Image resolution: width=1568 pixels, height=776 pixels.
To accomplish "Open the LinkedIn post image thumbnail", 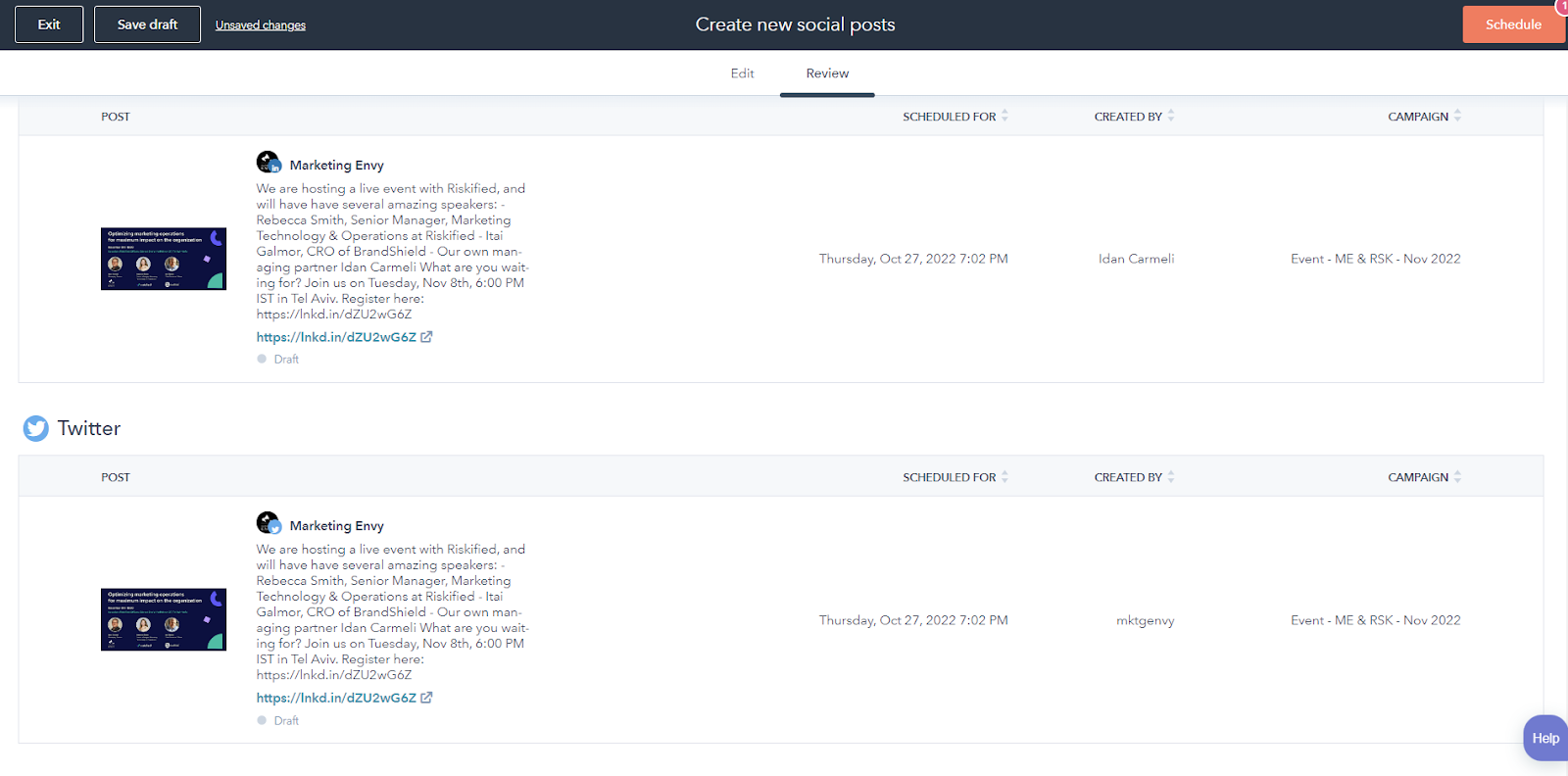I will tap(164, 259).
